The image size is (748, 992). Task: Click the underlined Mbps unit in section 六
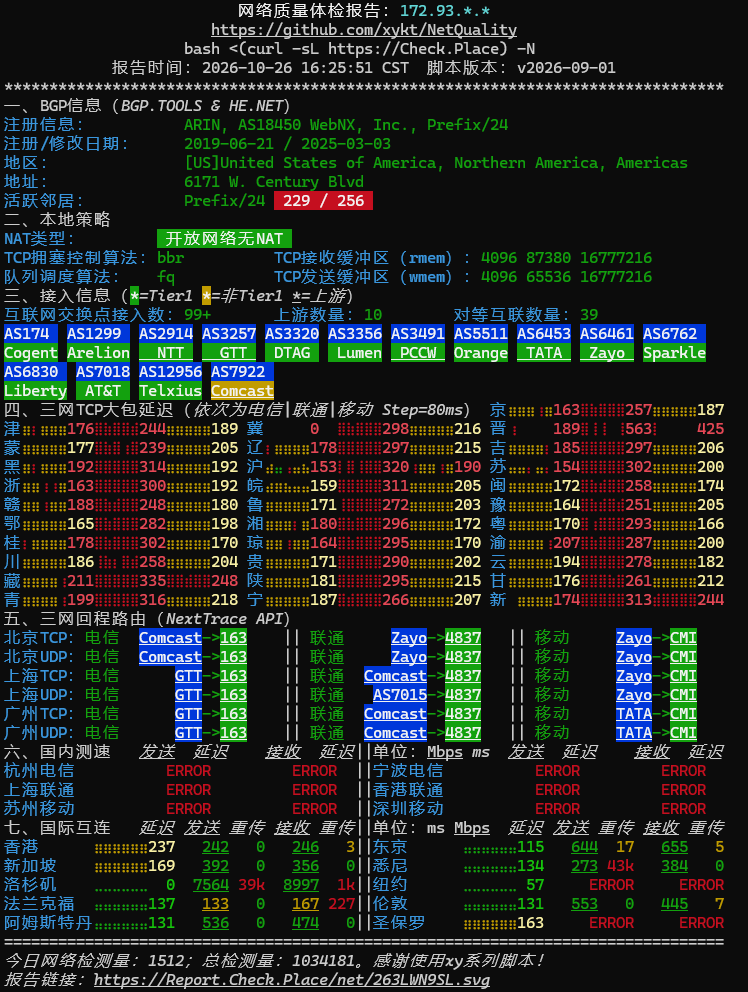coord(445,752)
